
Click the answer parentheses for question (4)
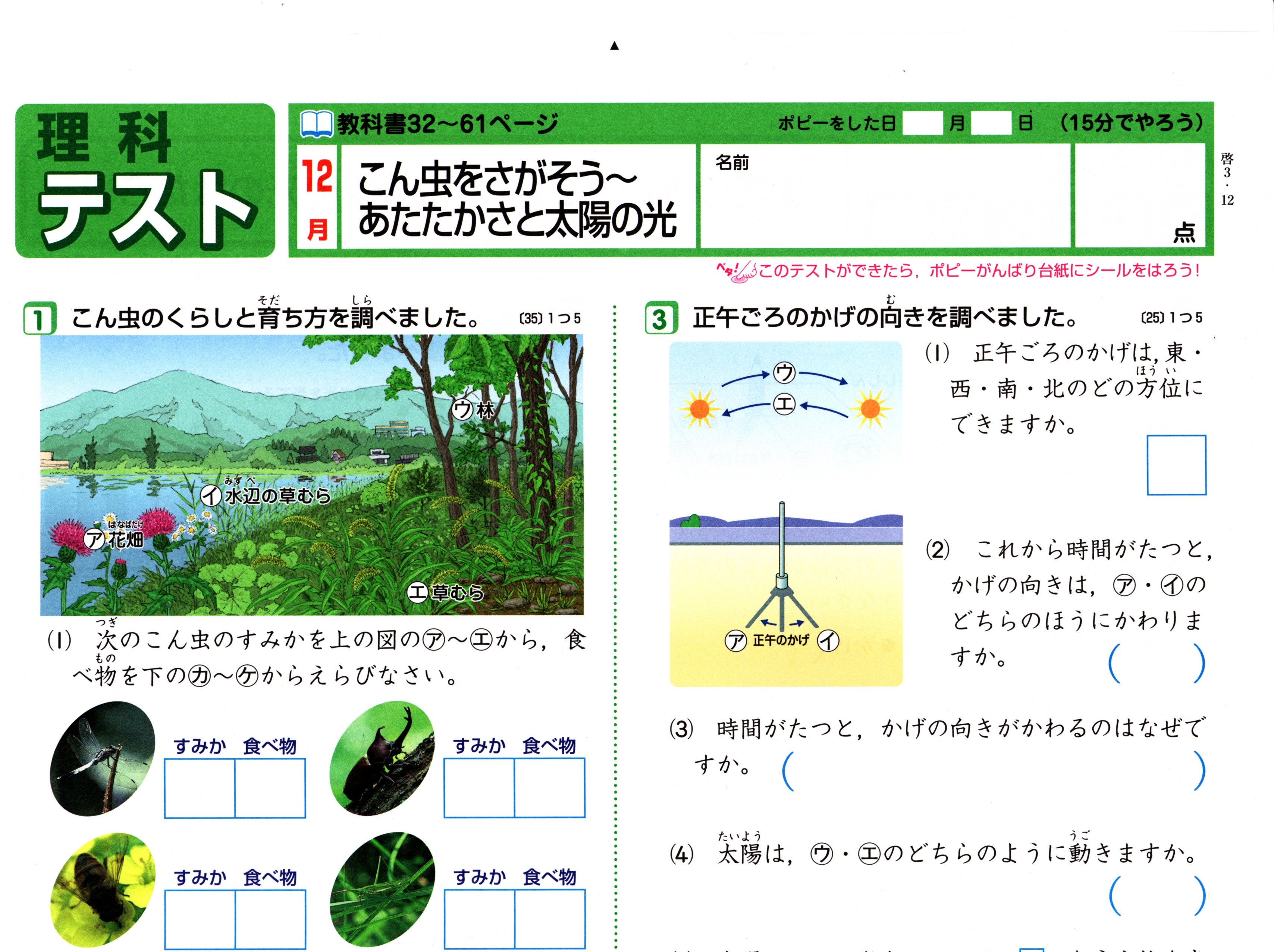1157,896
